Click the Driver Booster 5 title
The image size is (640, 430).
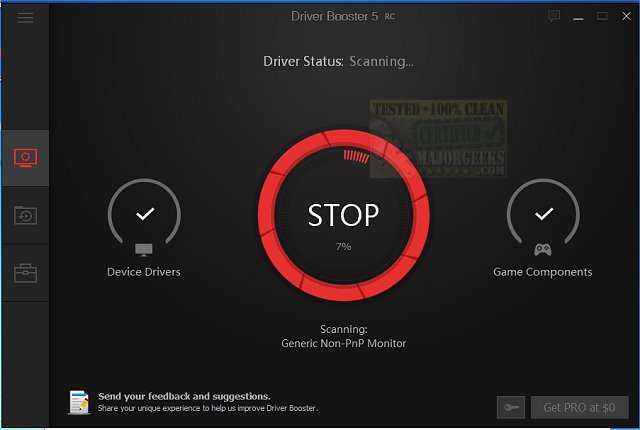(x=334, y=16)
